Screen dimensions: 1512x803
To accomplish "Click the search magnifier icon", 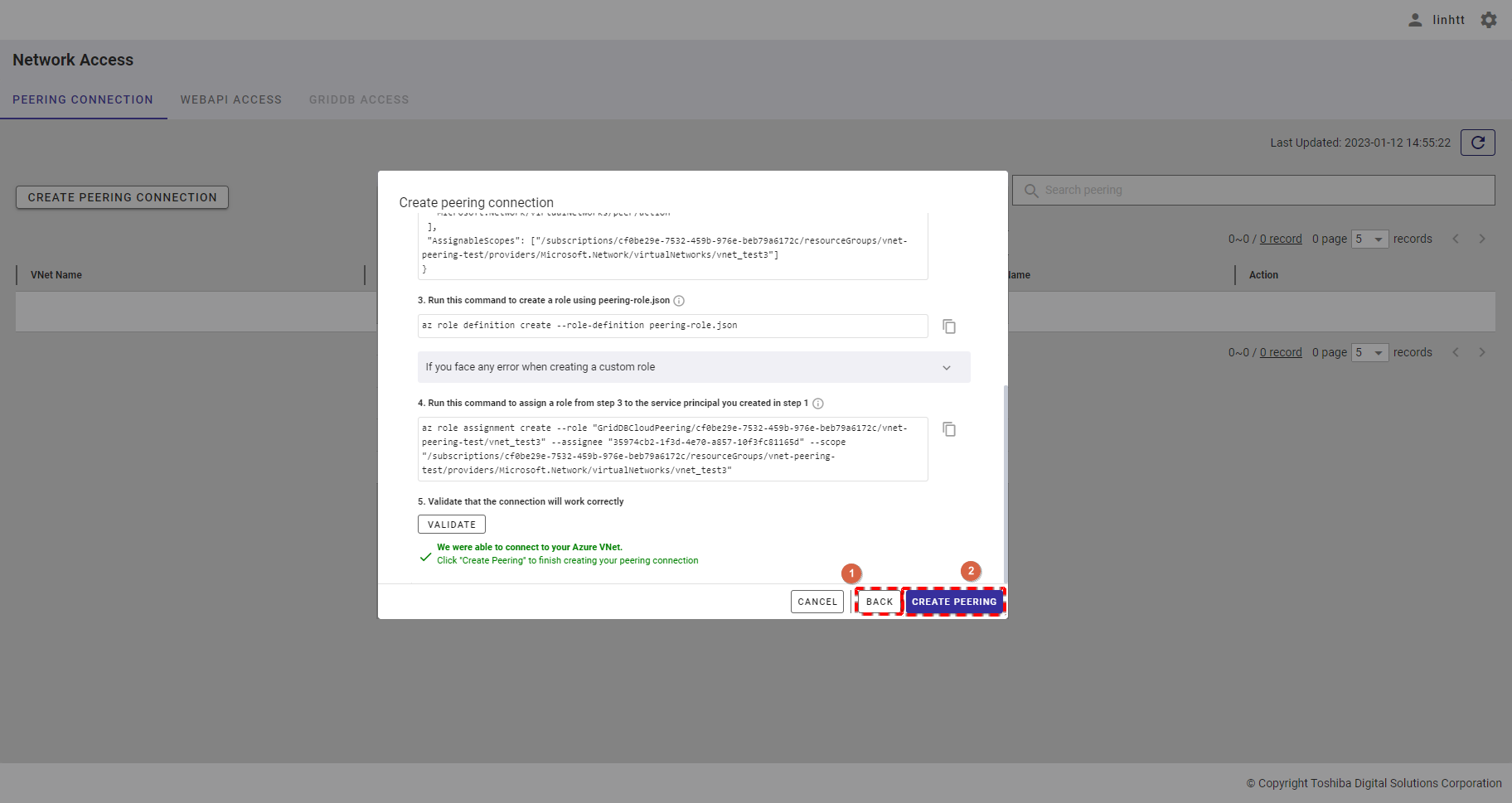I will 1031,191.
